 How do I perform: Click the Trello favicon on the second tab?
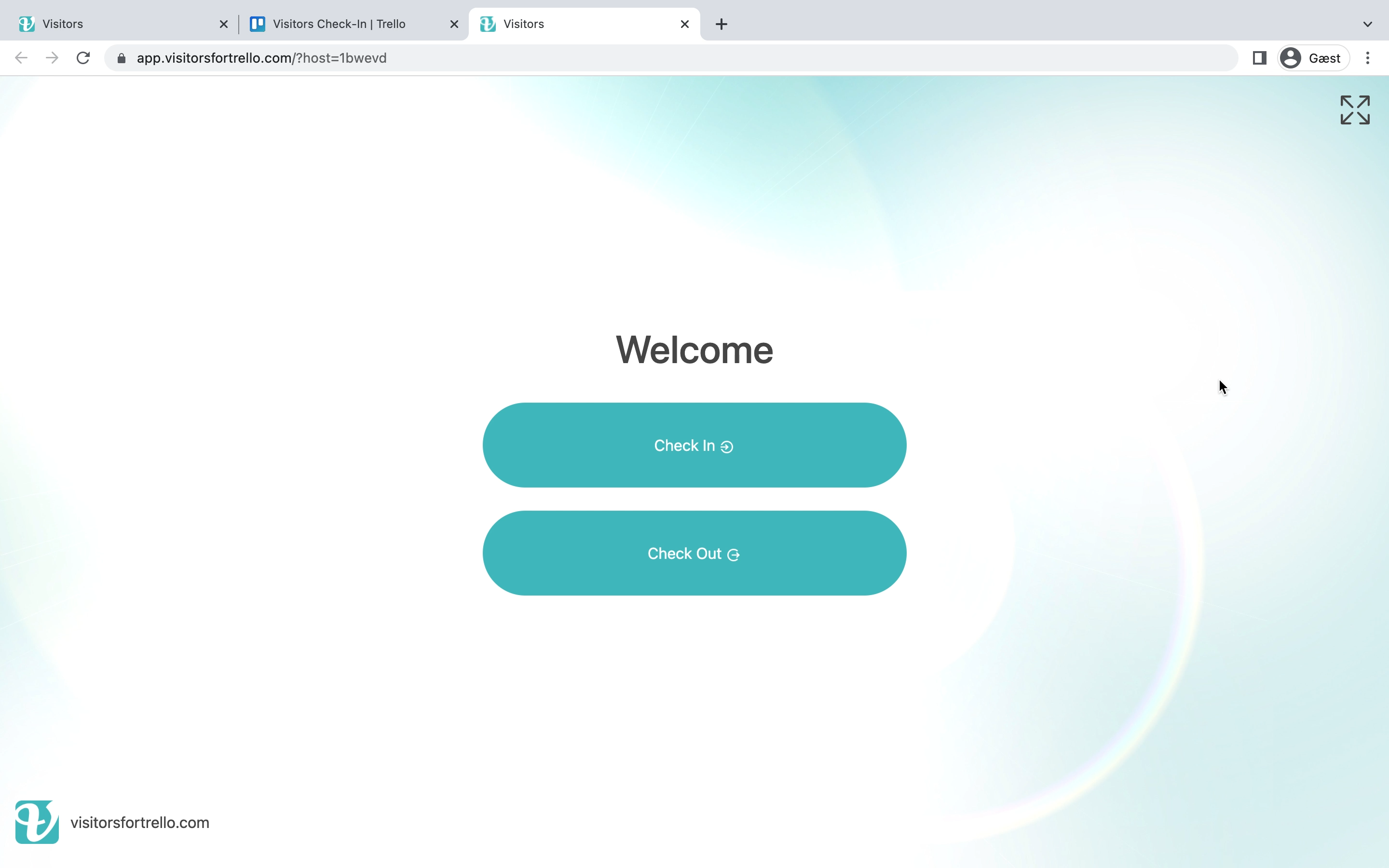tap(258, 24)
